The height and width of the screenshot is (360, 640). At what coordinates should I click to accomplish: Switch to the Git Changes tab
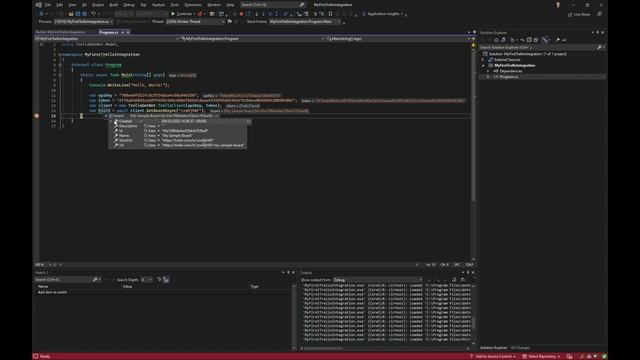pyautogui.click(x=520, y=348)
